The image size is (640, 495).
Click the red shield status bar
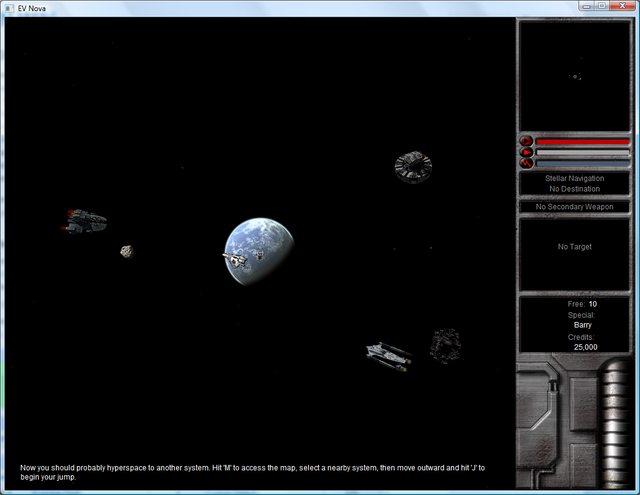(582, 142)
